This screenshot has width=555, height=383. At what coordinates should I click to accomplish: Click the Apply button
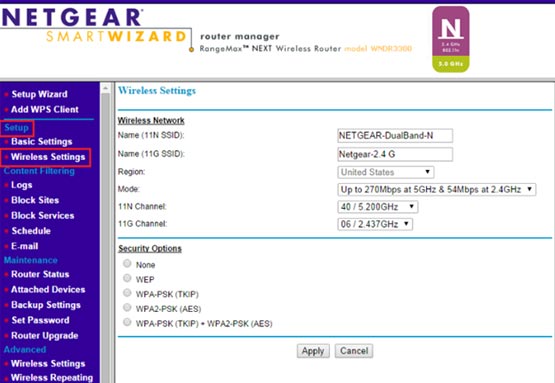(x=313, y=351)
